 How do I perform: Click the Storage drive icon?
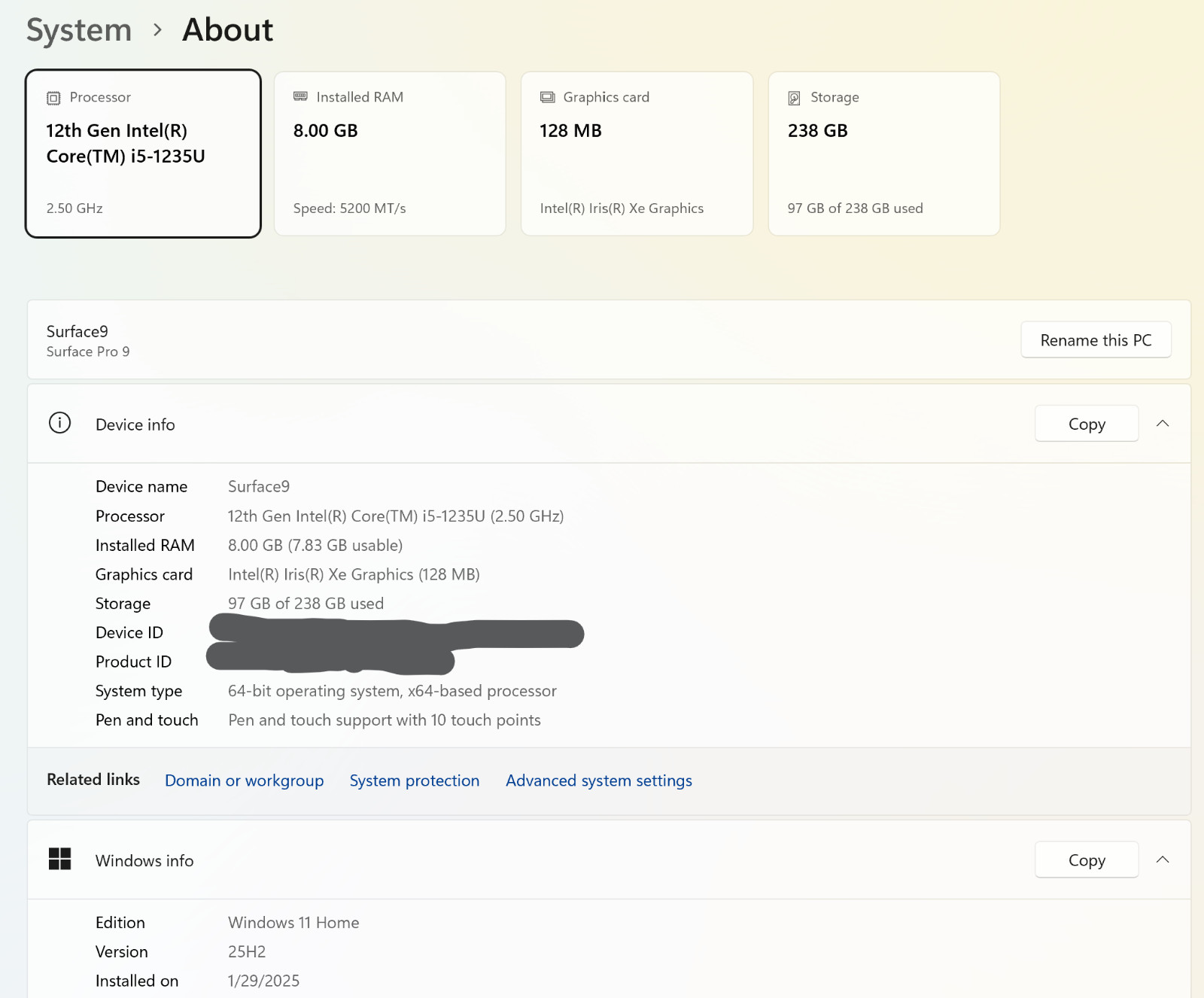tap(794, 98)
